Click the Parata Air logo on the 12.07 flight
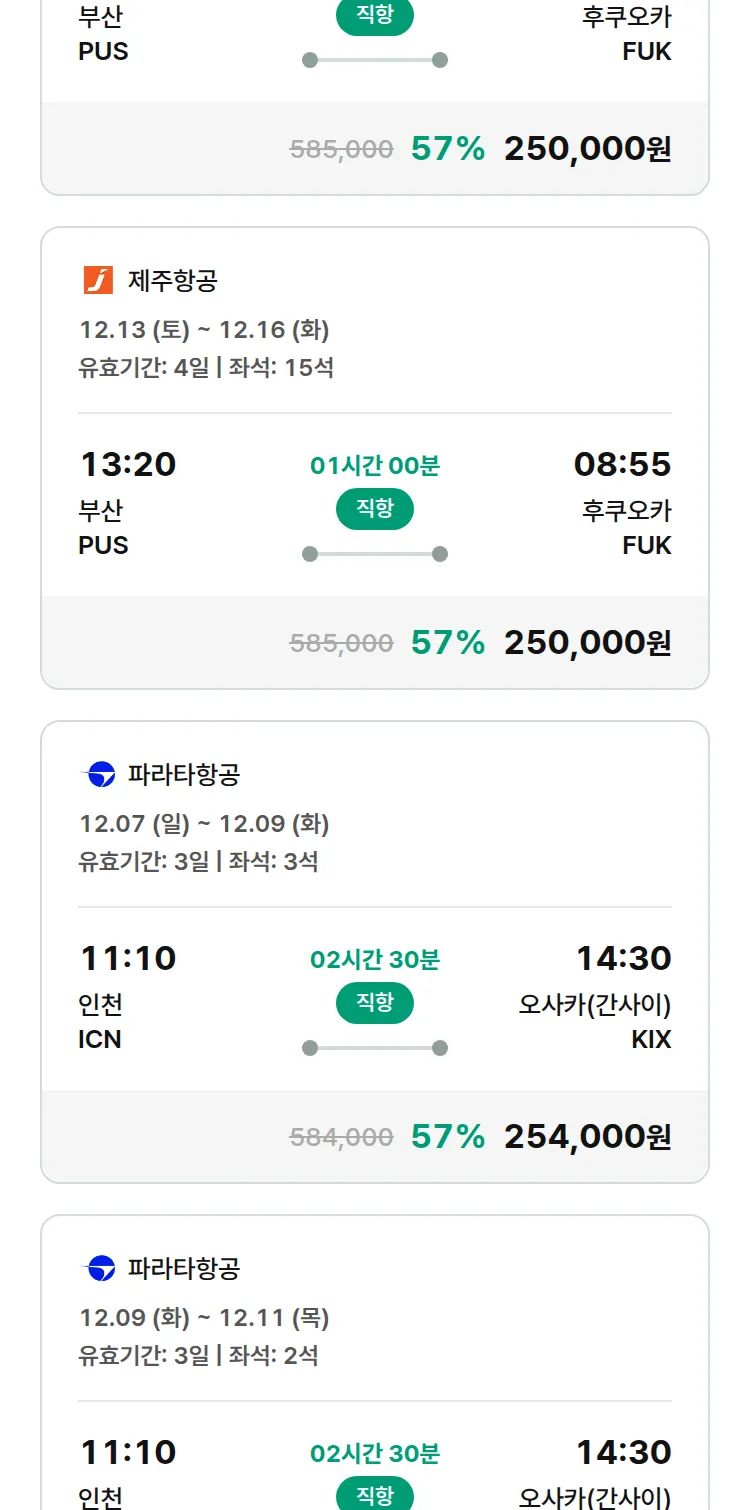The width and height of the screenshot is (750, 1510). point(98,775)
